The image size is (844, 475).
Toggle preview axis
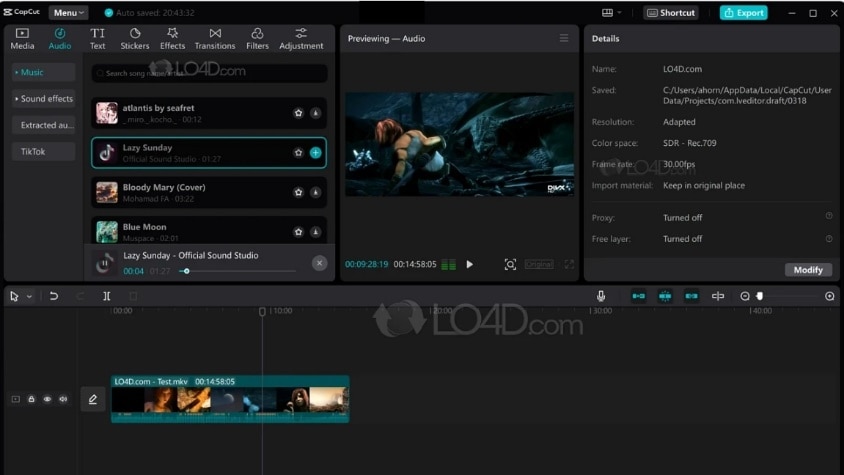click(718, 296)
